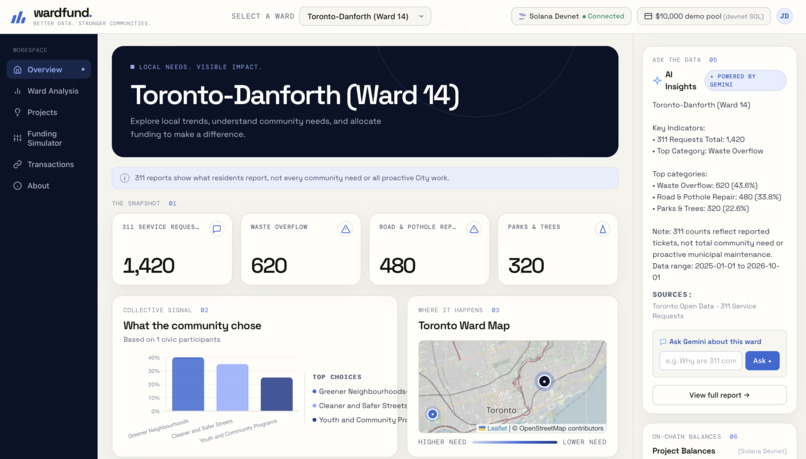
Task: Click the Solana logo icon in header
Action: pos(522,16)
